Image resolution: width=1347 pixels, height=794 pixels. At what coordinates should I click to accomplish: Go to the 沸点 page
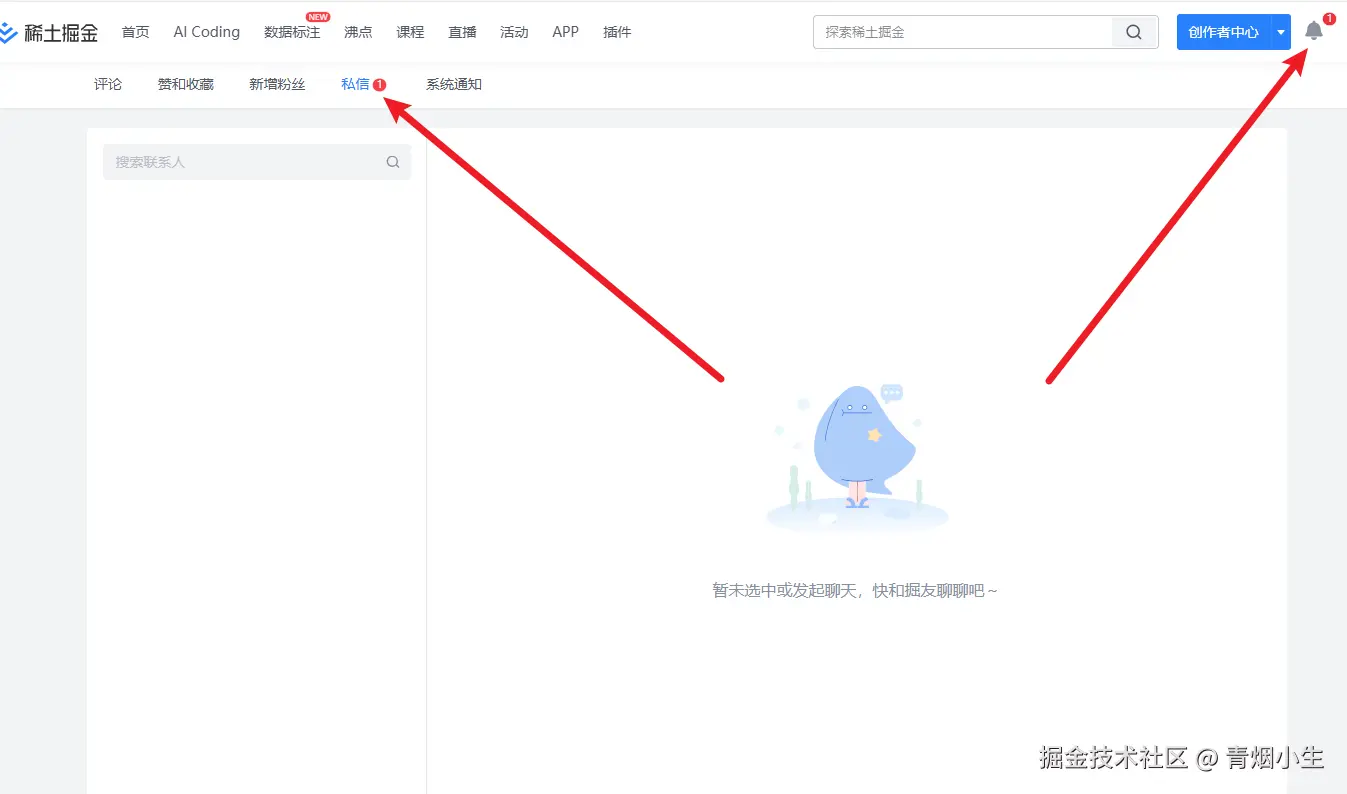(358, 31)
